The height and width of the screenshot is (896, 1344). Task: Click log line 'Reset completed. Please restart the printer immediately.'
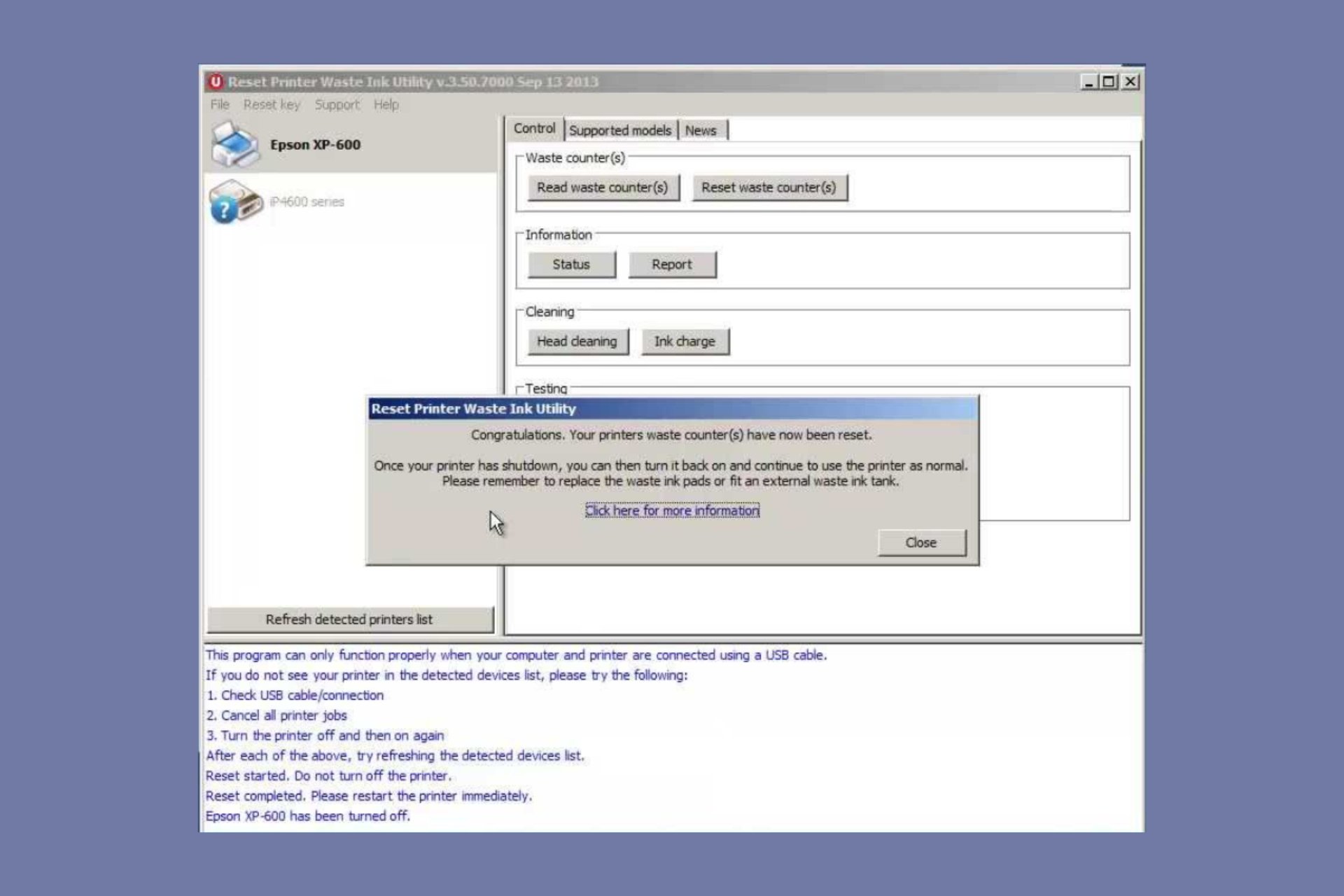[x=369, y=796]
